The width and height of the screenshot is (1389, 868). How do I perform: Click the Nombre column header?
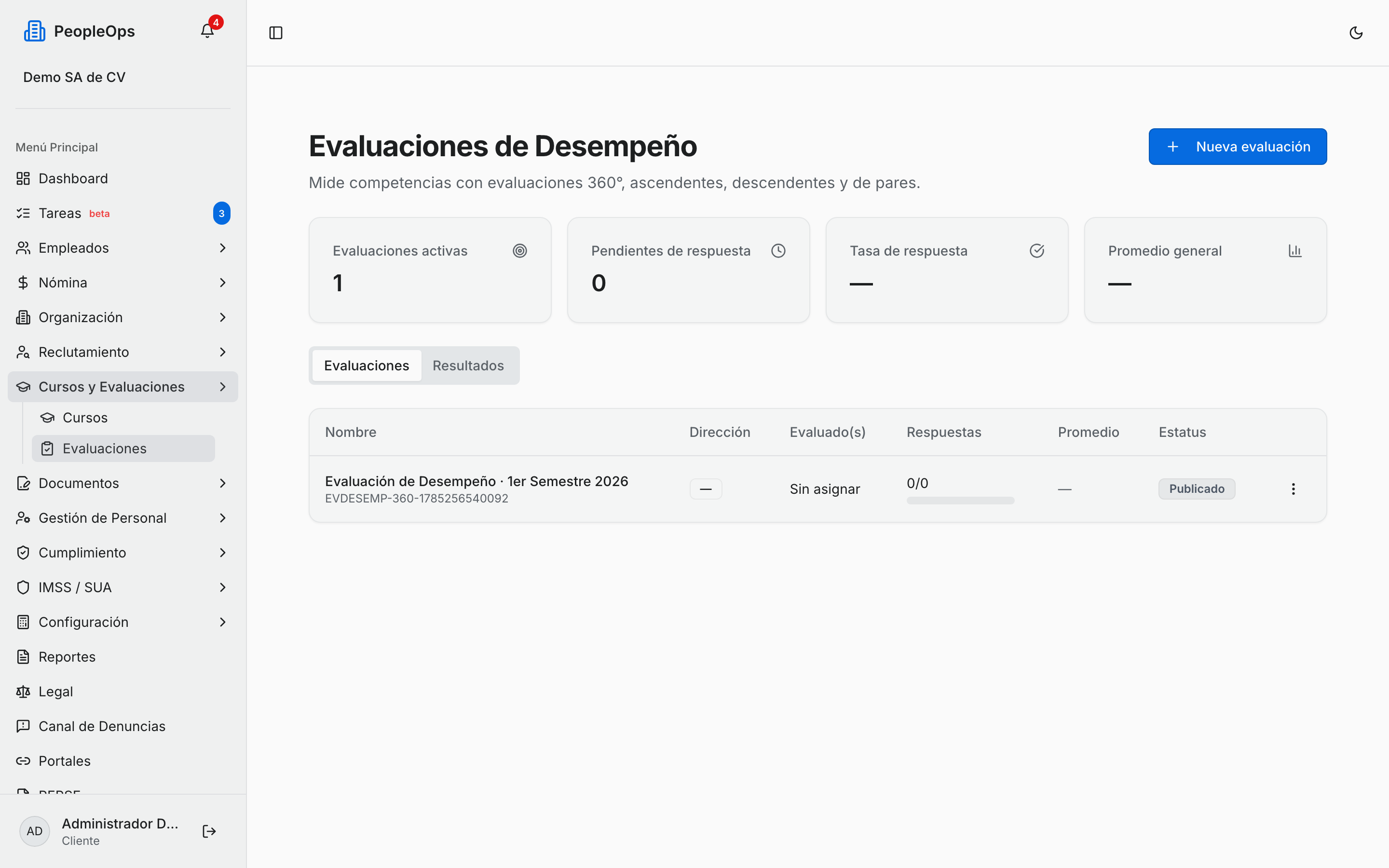[x=351, y=432]
